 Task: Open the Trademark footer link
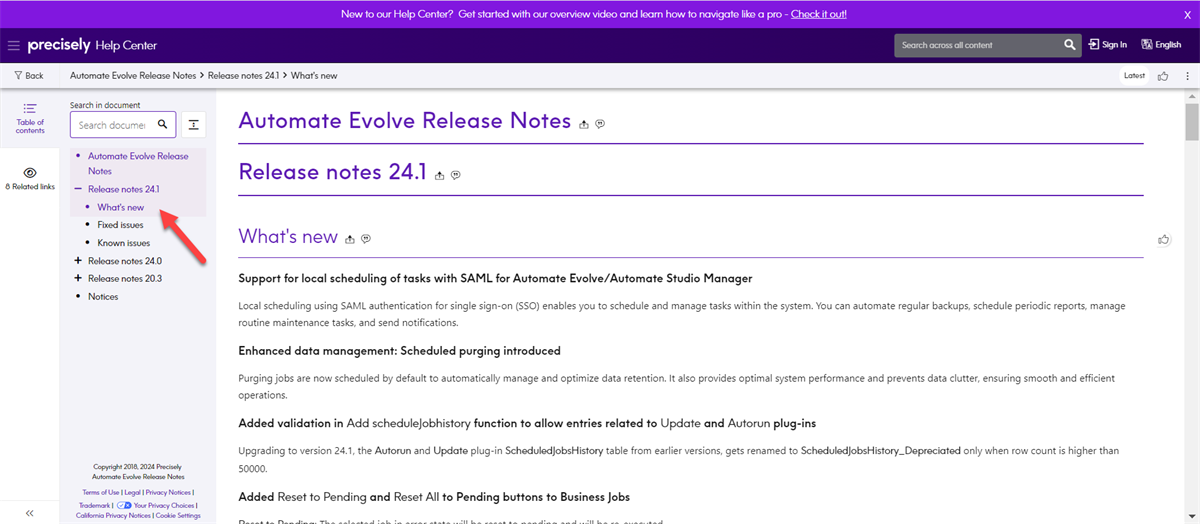pos(94,505)
